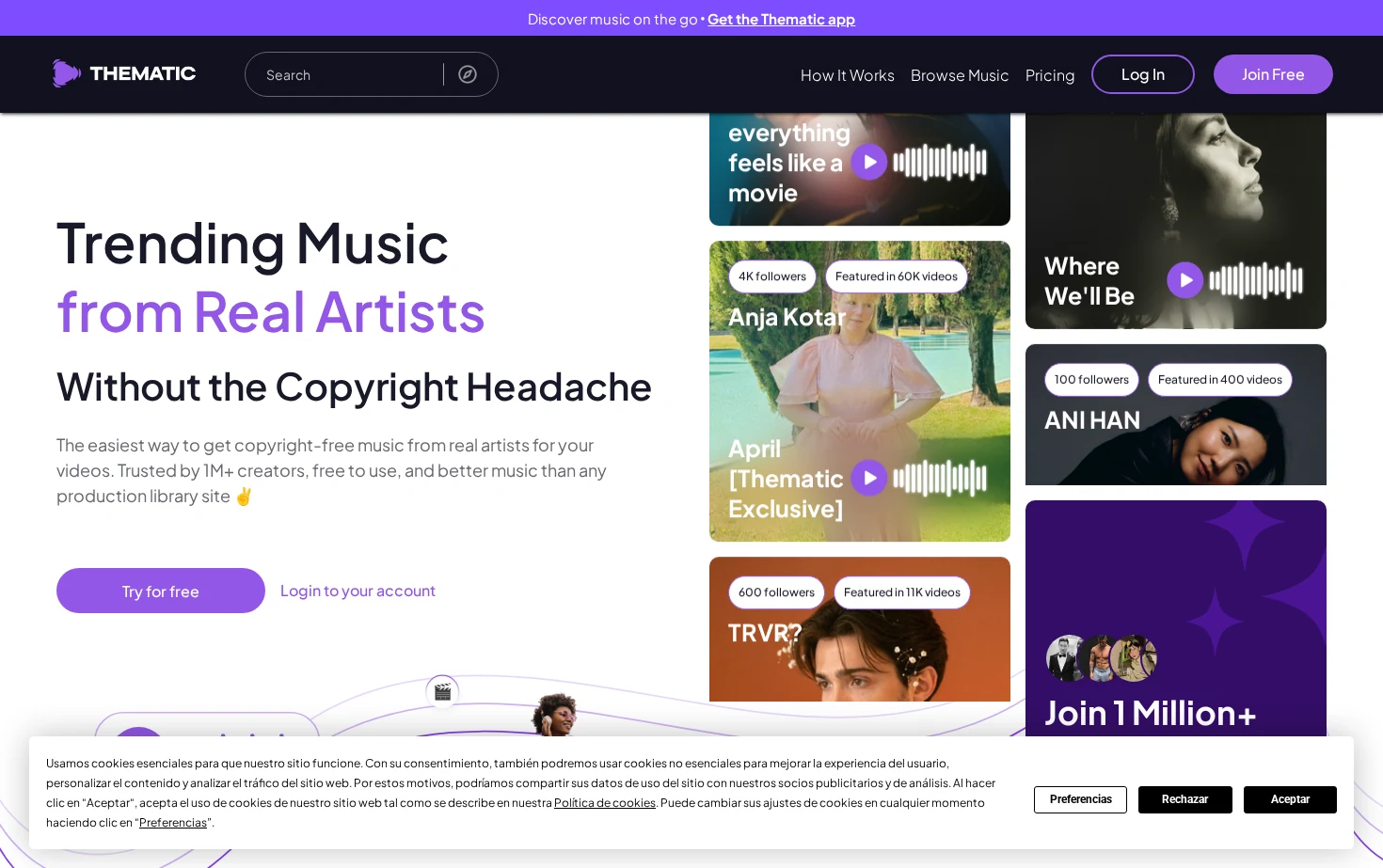
Task: Click the waveform beside "April [Thematic Exclusive]"
Action: tap(940, 478)
